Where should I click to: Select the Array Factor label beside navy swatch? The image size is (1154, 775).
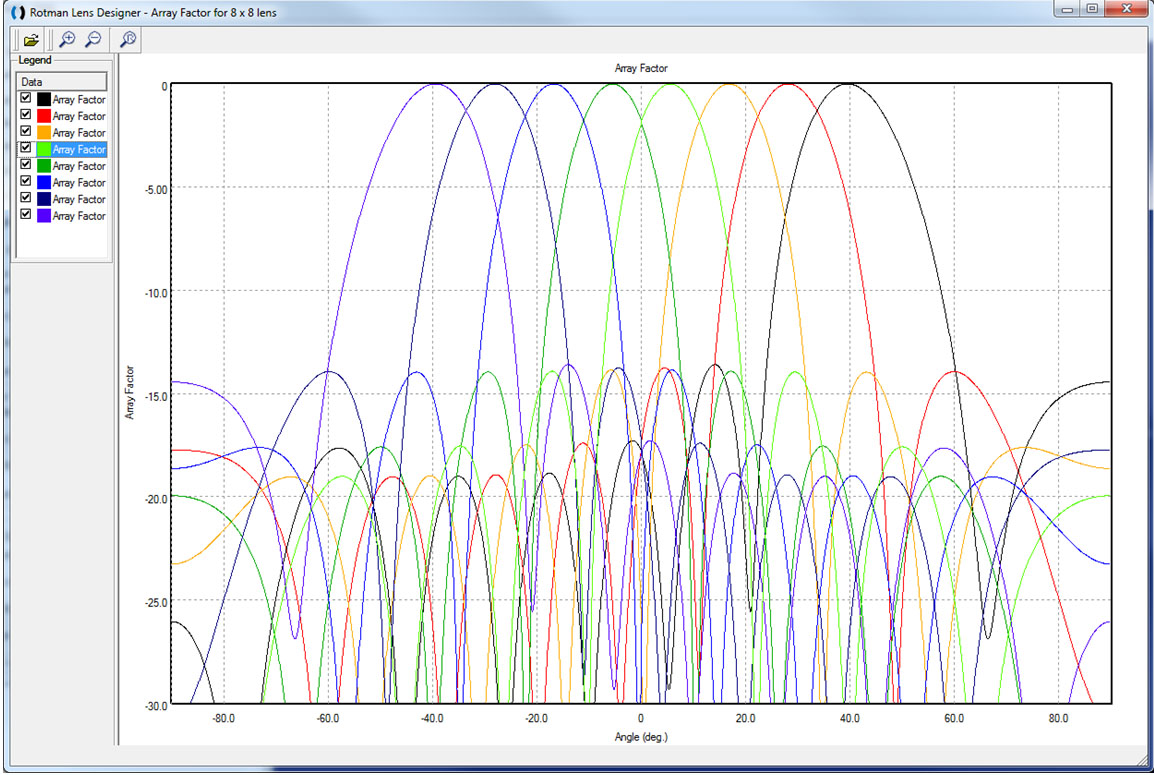79,199
